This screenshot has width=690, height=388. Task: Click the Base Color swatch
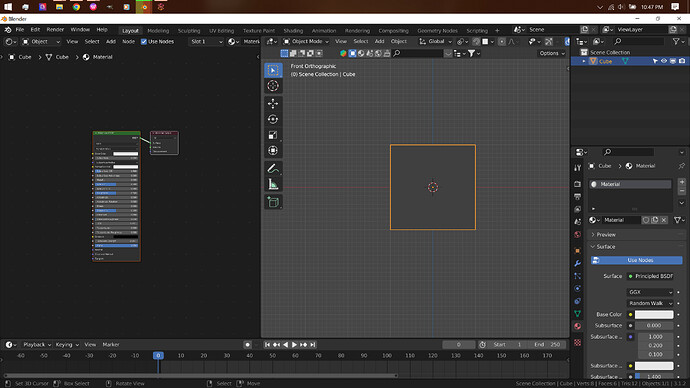click(x=654, y=314)
